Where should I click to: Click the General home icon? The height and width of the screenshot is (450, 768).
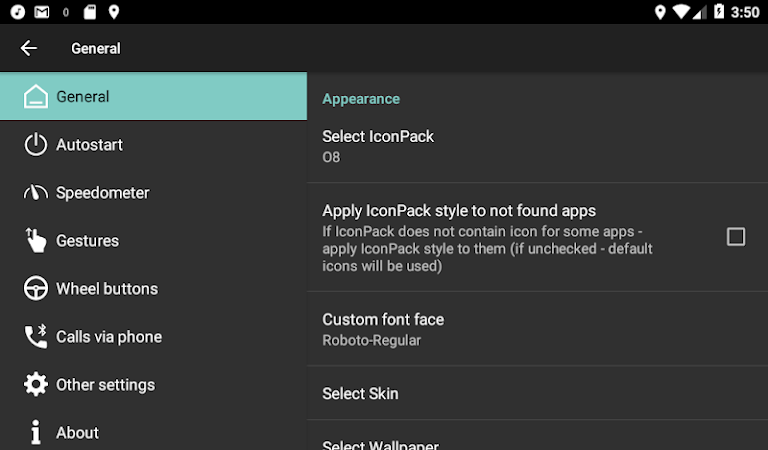click(x=36, y=97)
